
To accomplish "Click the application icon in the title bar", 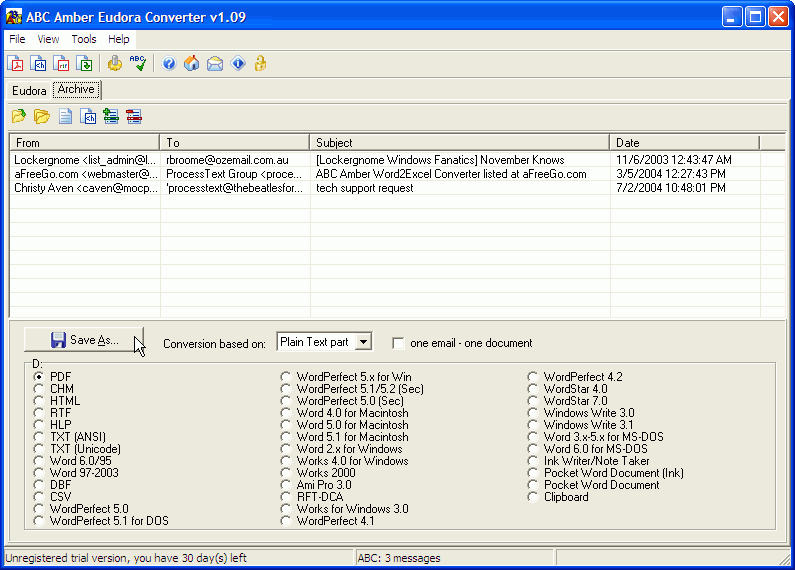I will [x=14, y=17].
